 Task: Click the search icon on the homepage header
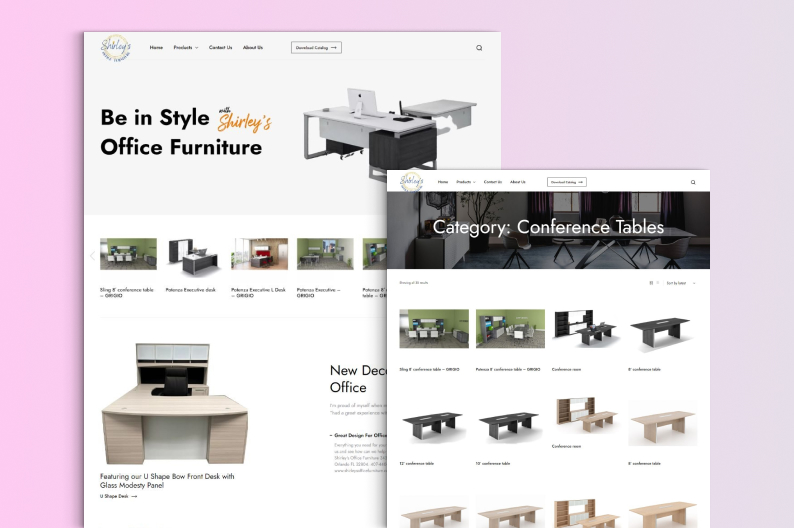(479, 48)
